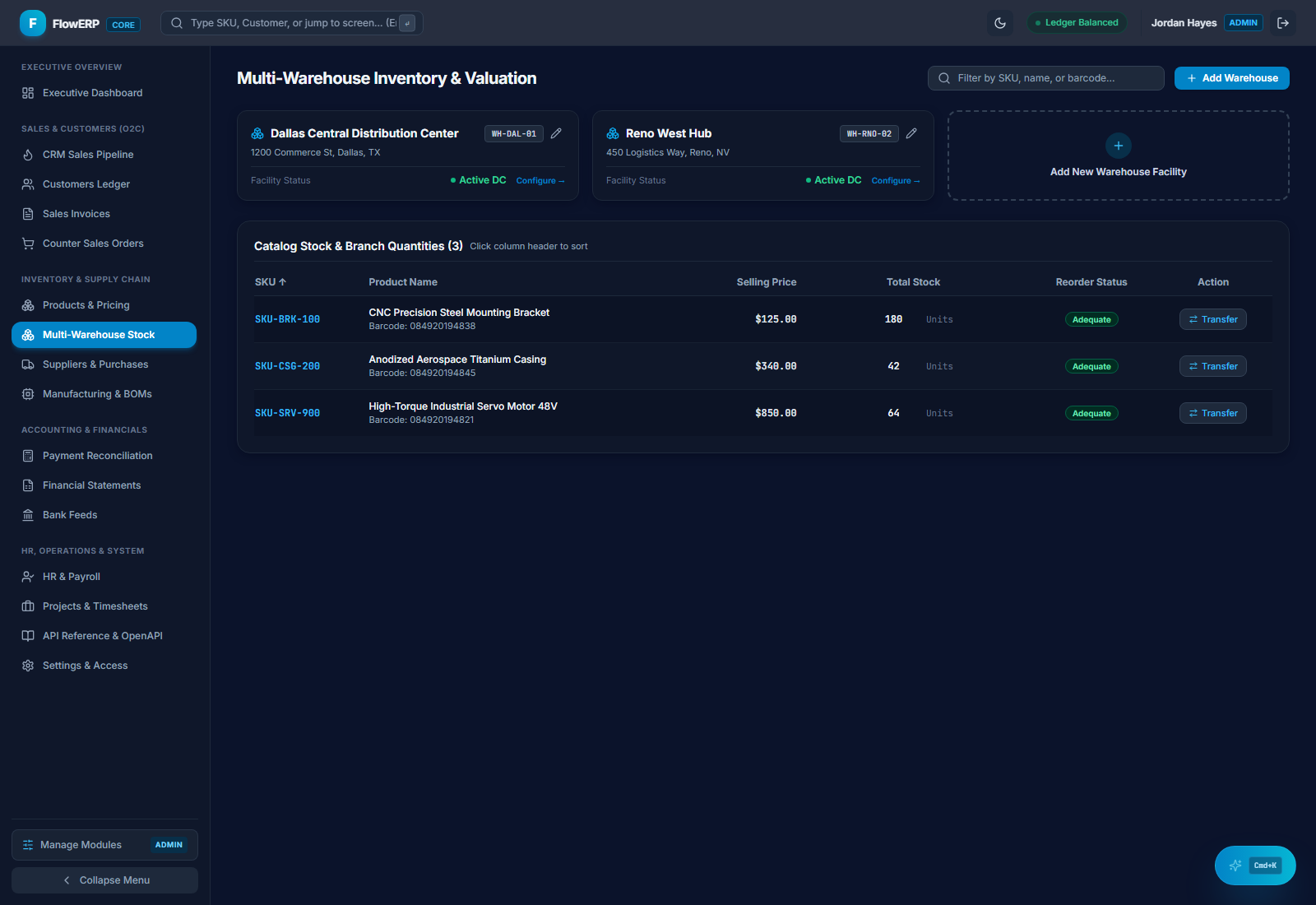1316x905 pixels.
Task: Open Sales Invoices page
Action: tap(104, 214)
